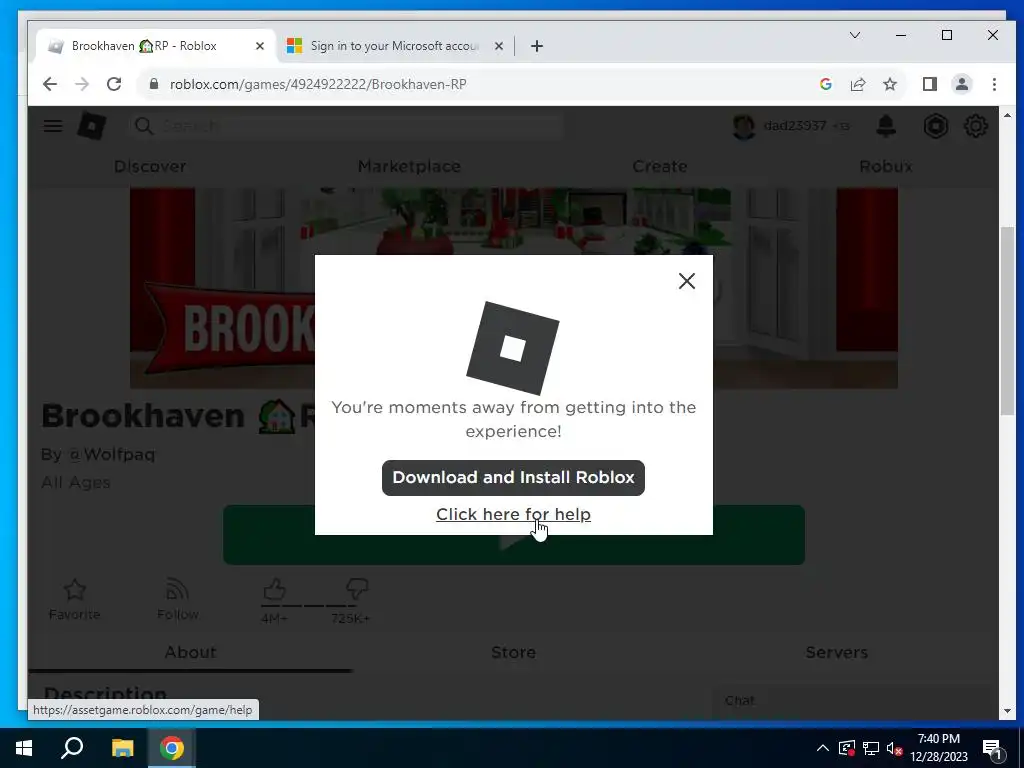
Task: Click the browser forward arrow
Action: [x=82, y=84]
